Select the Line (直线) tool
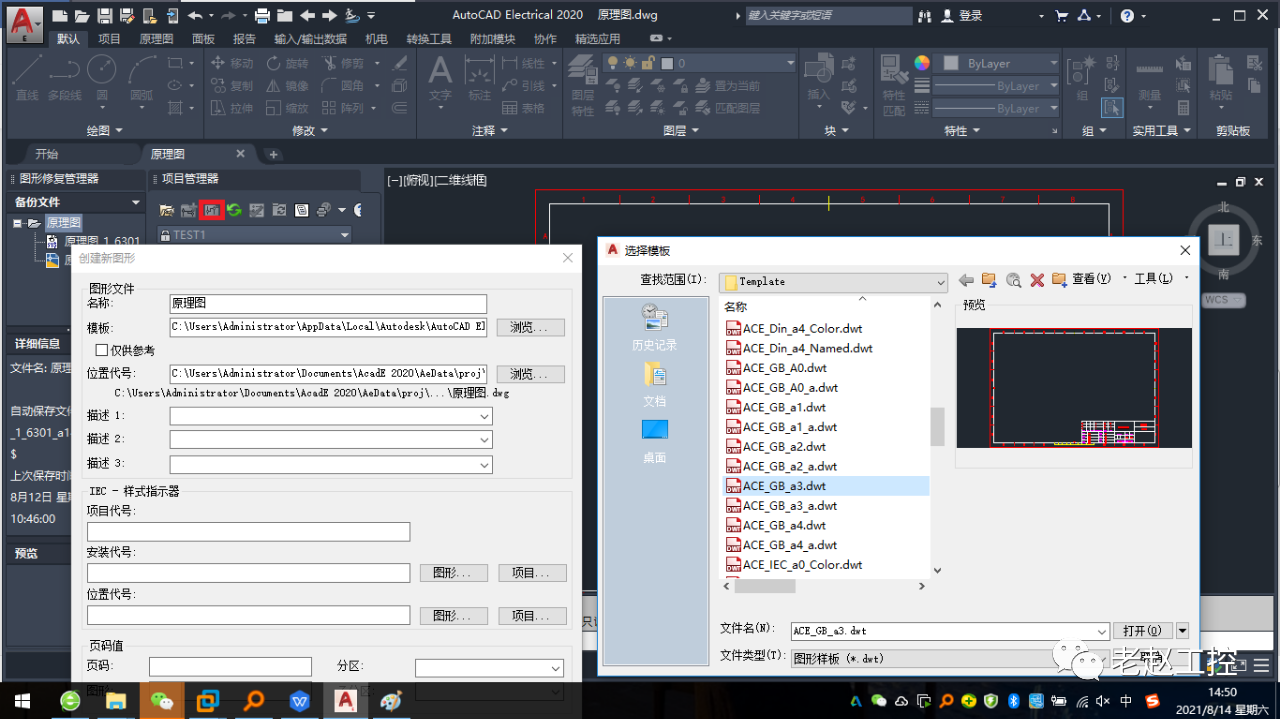 tap(27, 76)
